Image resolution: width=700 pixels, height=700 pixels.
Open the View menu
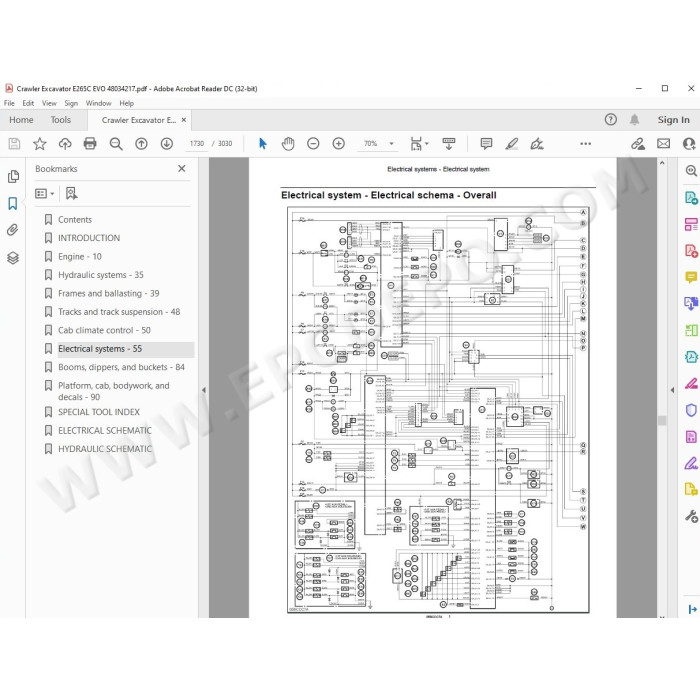(49, 103)
